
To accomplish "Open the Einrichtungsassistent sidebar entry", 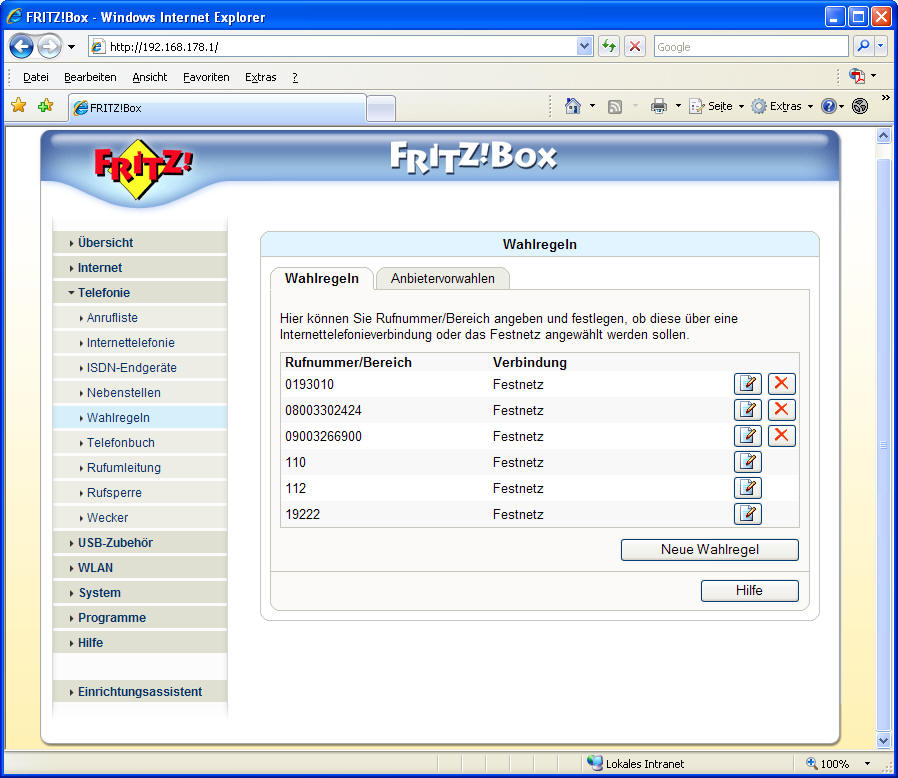I will click(140, 691).
